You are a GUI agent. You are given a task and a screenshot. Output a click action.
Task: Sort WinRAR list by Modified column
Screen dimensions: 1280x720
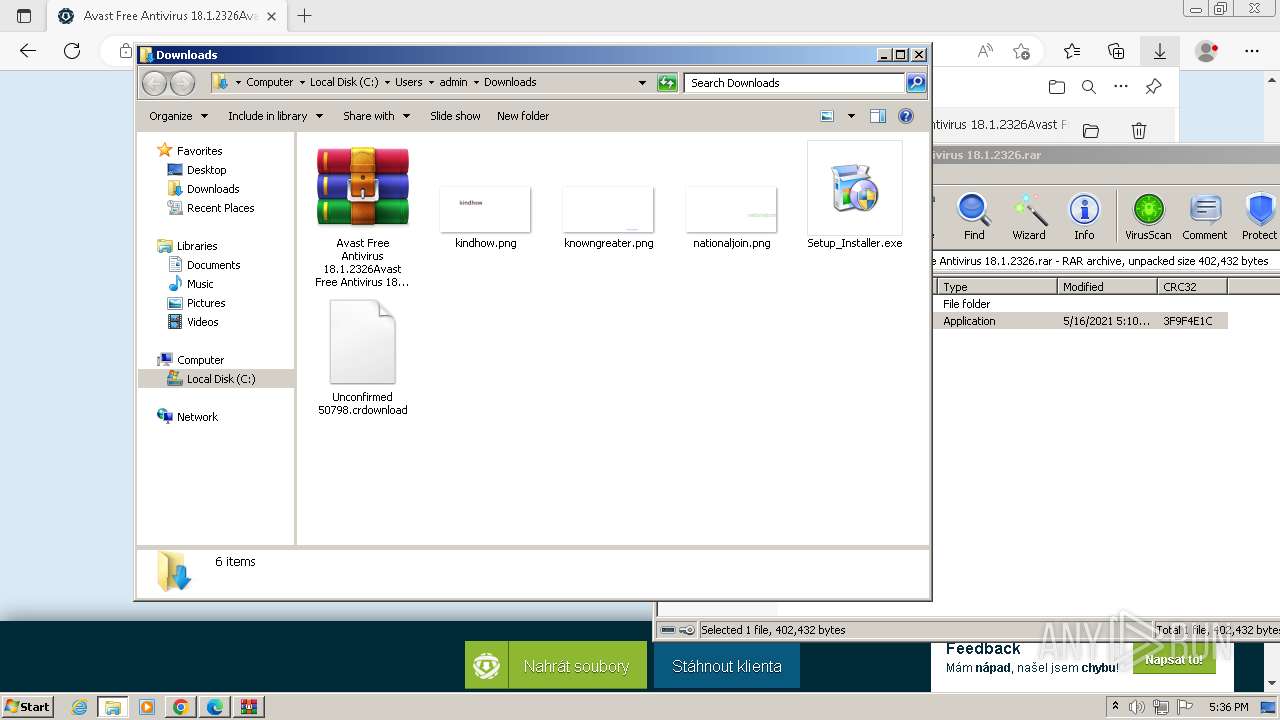click(1107, 287)
